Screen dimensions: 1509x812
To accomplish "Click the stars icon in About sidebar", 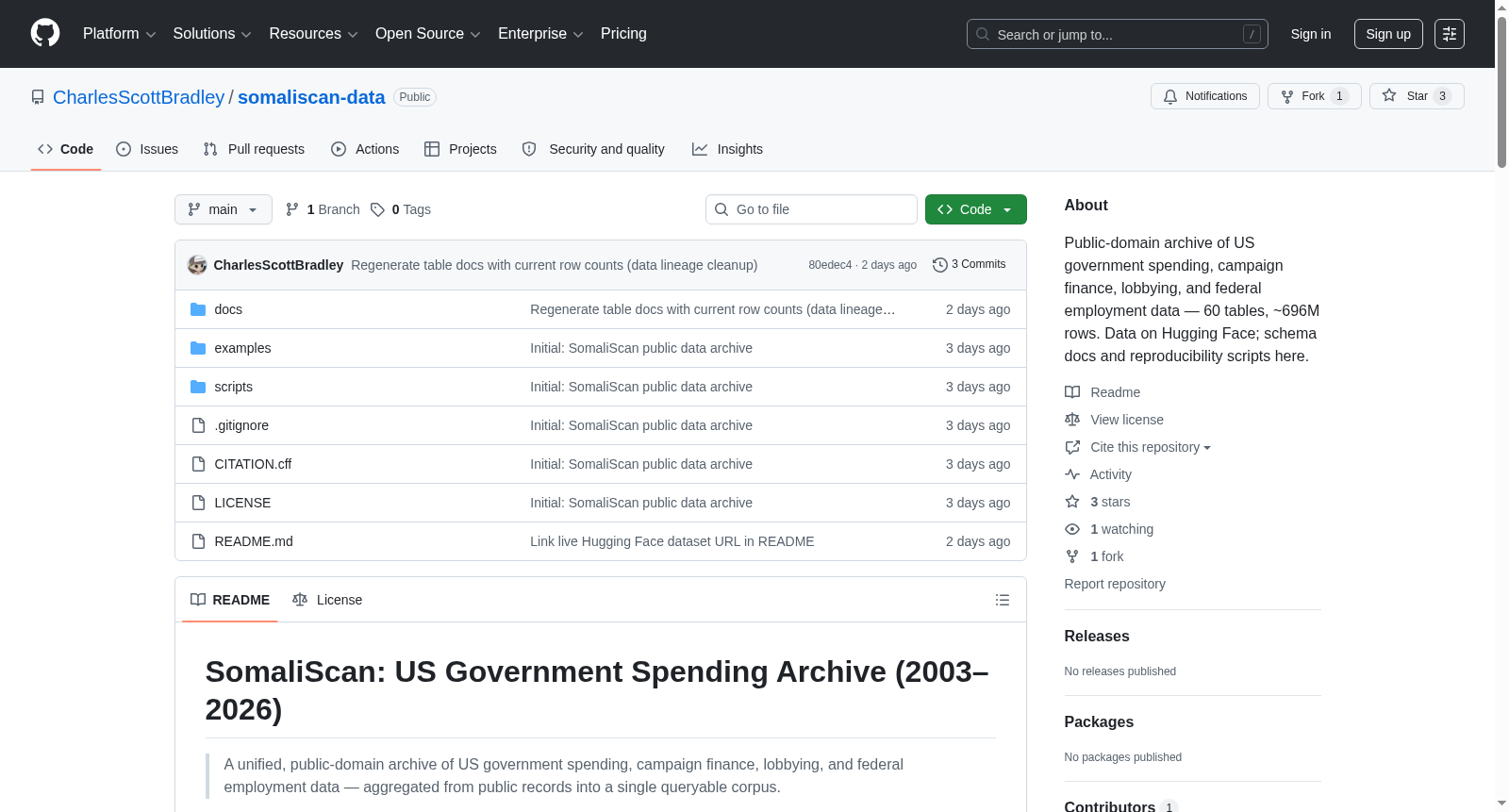I will click(1072, 502).
